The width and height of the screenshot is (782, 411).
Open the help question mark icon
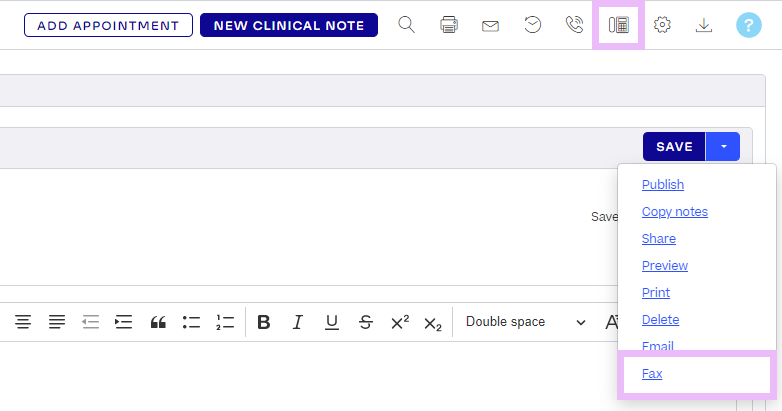[x=748, y=25]
